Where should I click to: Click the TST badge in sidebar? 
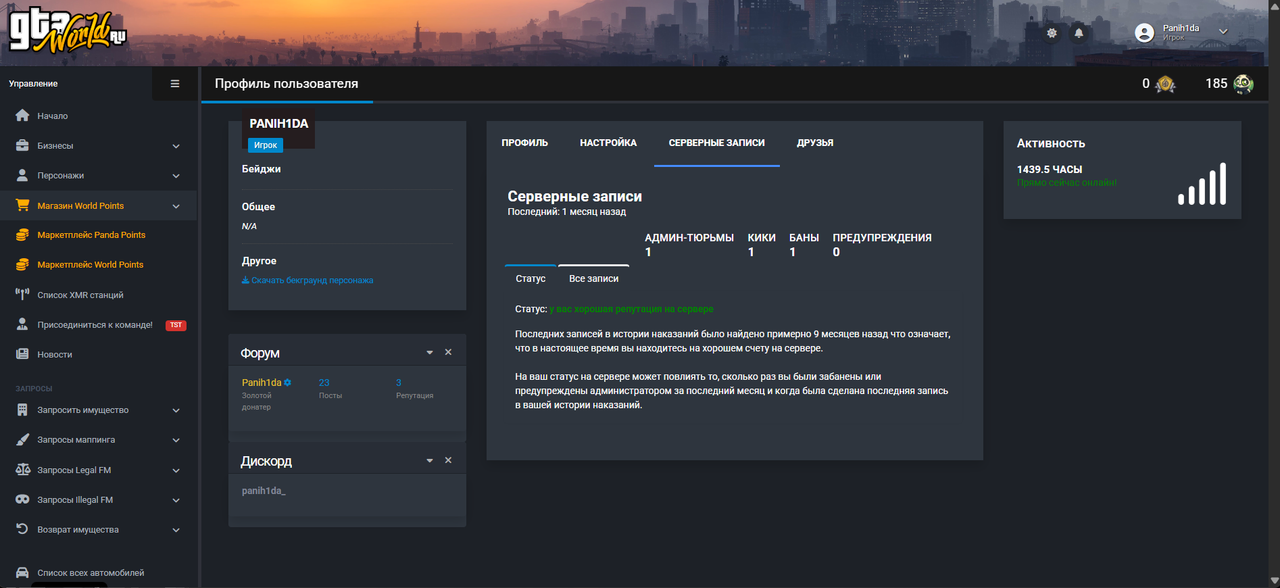(176, 325)
